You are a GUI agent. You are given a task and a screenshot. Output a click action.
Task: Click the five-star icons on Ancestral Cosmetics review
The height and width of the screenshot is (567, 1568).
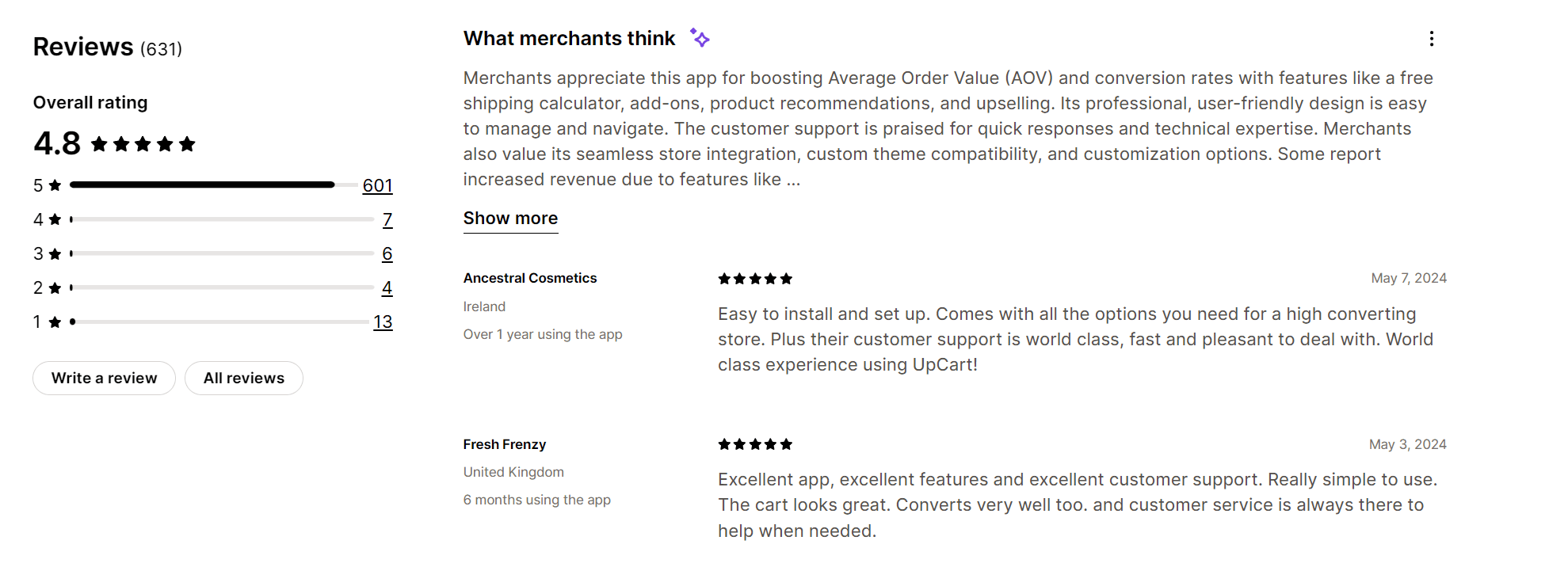coord(754,278)
